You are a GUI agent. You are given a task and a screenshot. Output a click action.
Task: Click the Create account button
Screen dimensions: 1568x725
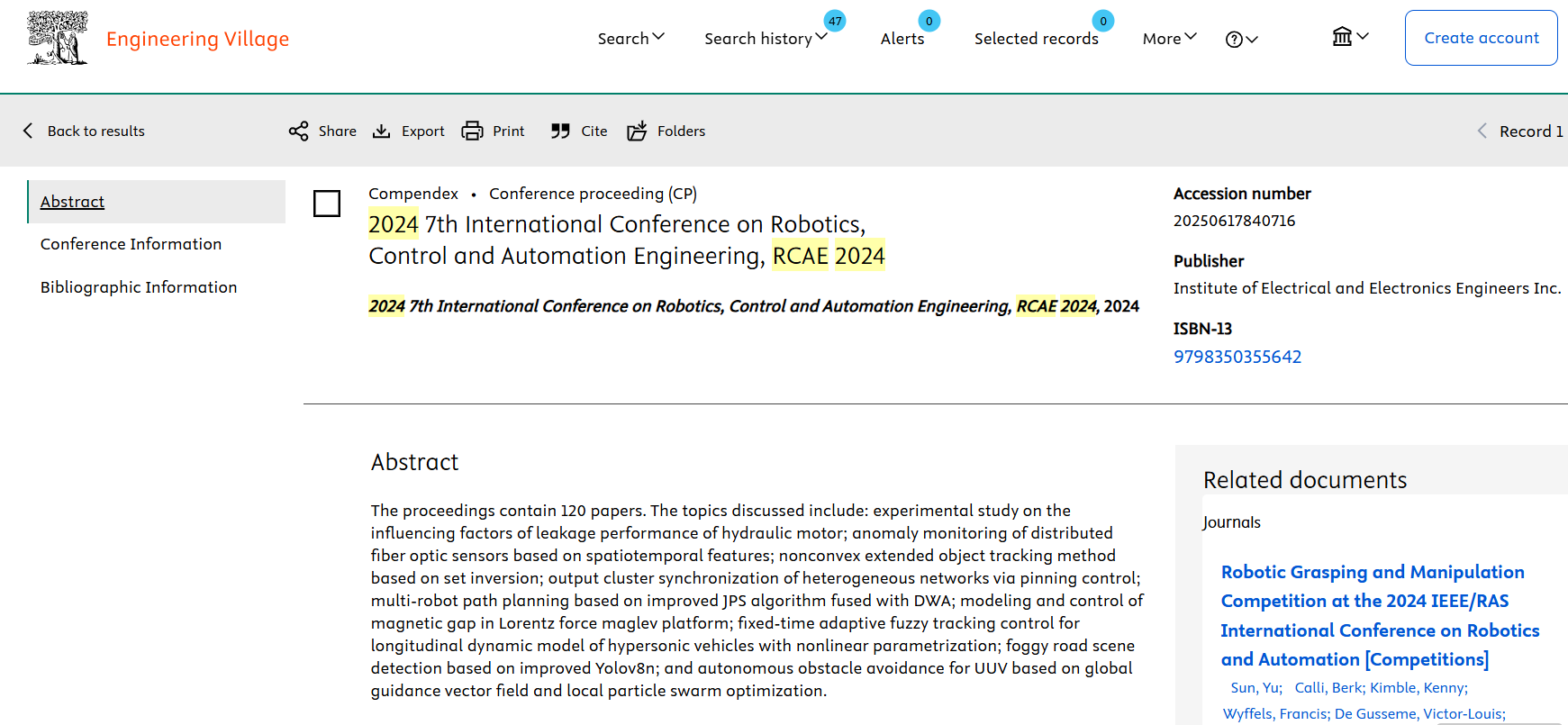click(1481, 38)
